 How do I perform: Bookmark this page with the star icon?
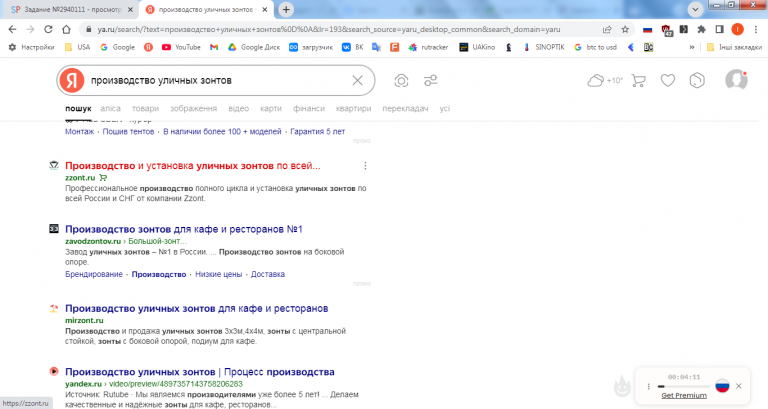click(625, 29)
